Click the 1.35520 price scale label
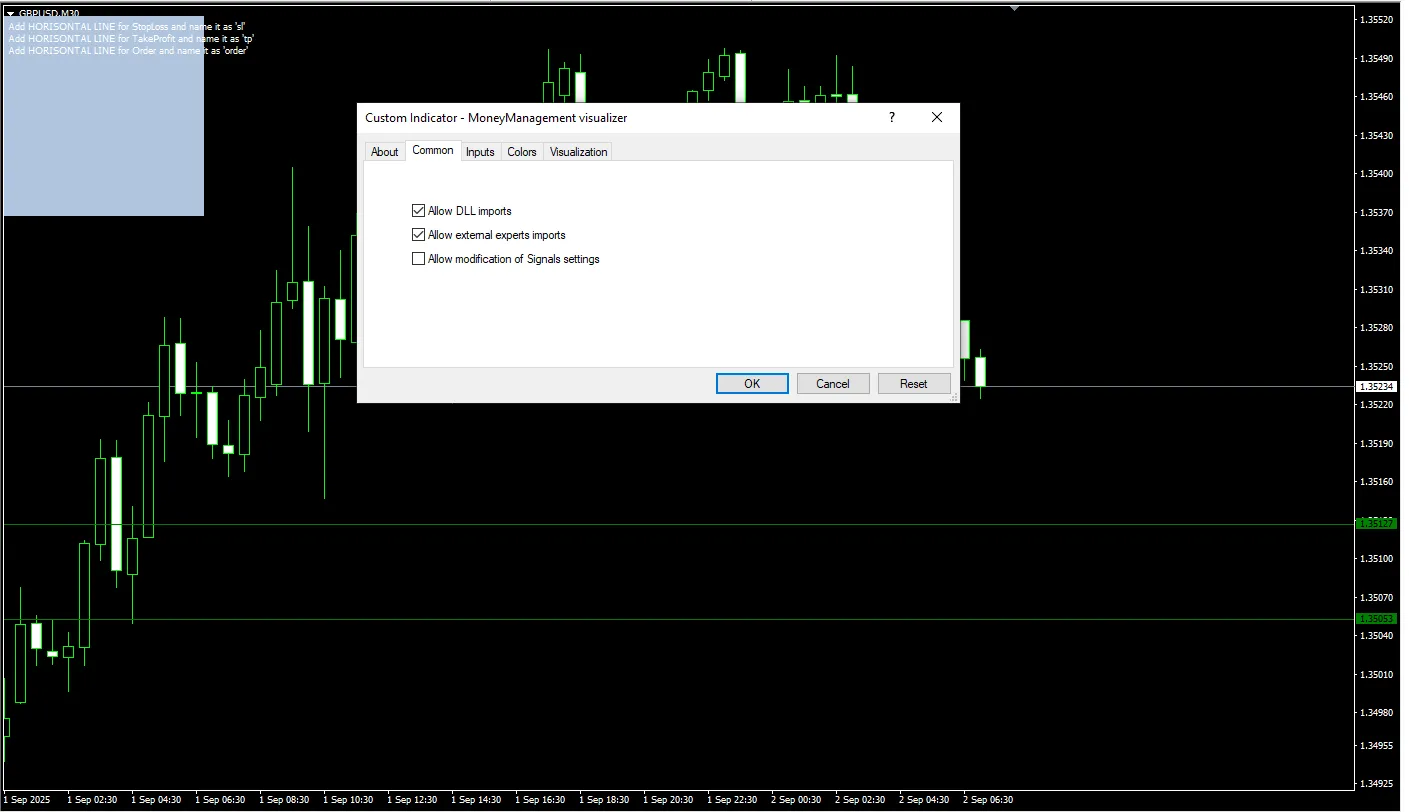 pyautogui.click(x=1378, y=20)
